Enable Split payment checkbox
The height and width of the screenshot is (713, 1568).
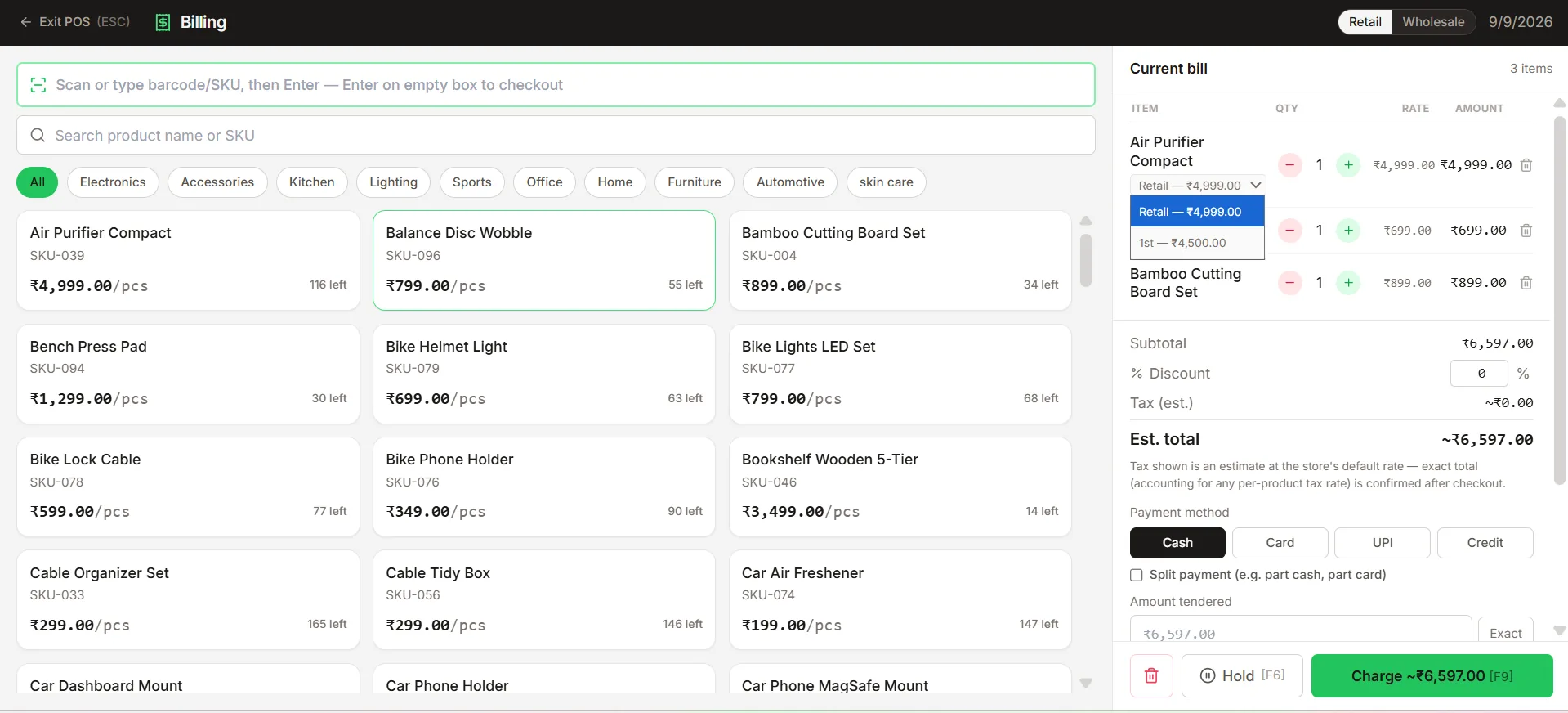coord(1136,575)
